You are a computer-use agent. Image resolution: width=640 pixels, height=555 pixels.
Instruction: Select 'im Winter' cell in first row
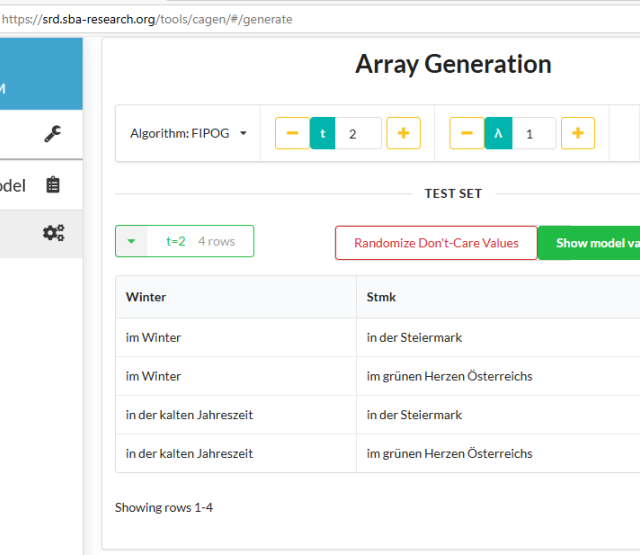click(x=236, y=337)
